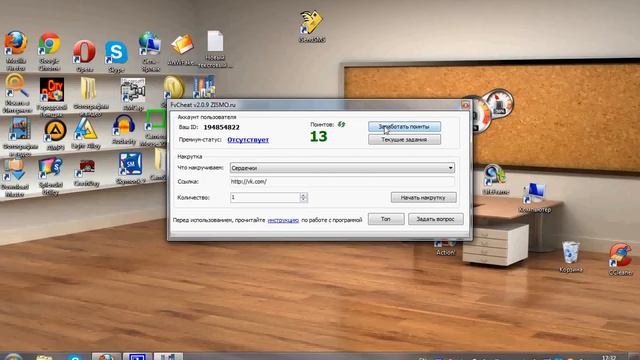640x360 pixels.
Task: Refresh points with the green arrows icon
Action: 341,124
